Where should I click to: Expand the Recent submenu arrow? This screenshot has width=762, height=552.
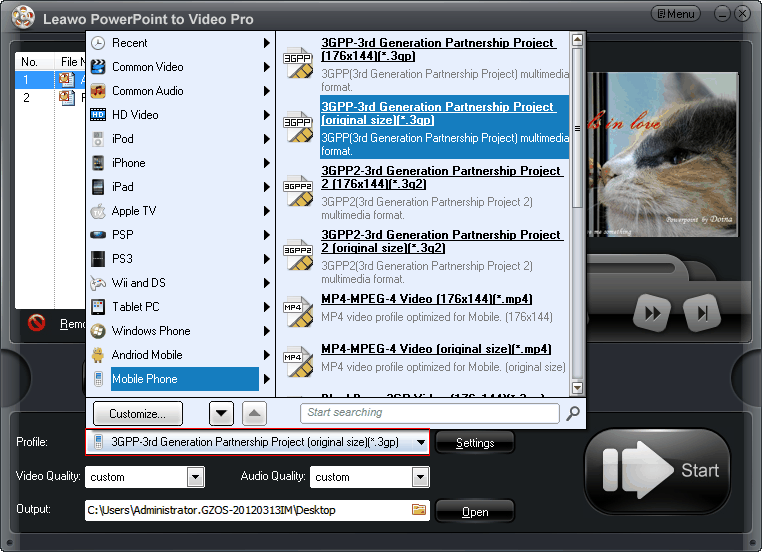click(266, 43)
